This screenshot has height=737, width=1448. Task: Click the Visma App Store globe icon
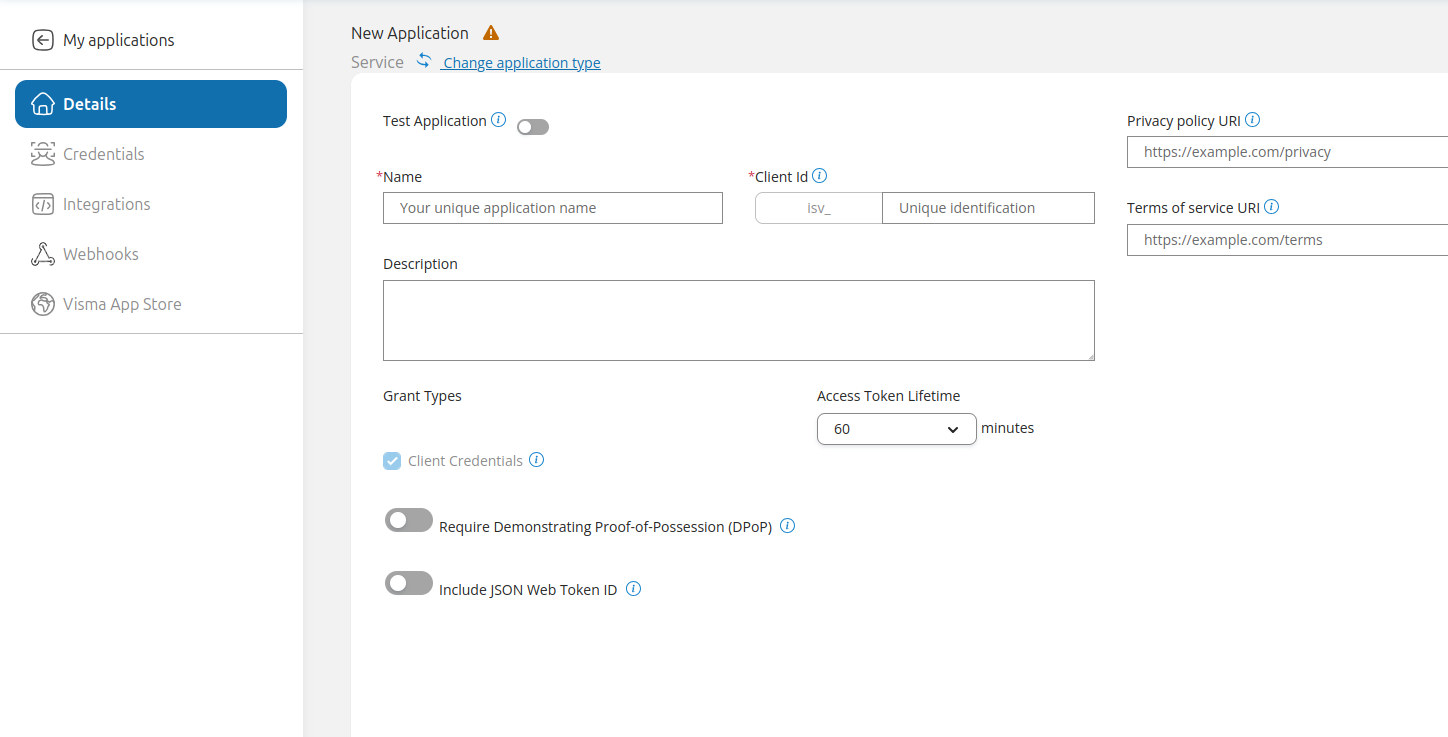click(43, 303)
